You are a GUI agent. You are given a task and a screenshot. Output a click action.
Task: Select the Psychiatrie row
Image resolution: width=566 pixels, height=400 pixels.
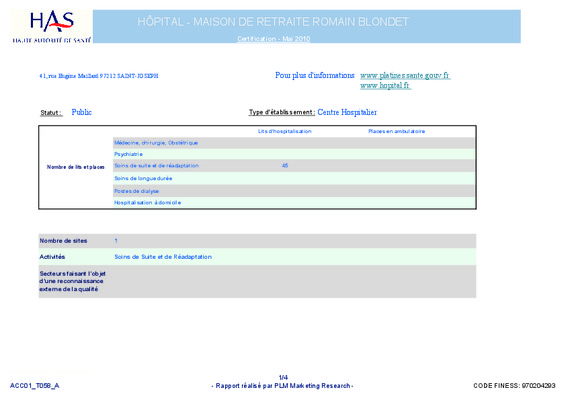(294, 154)
